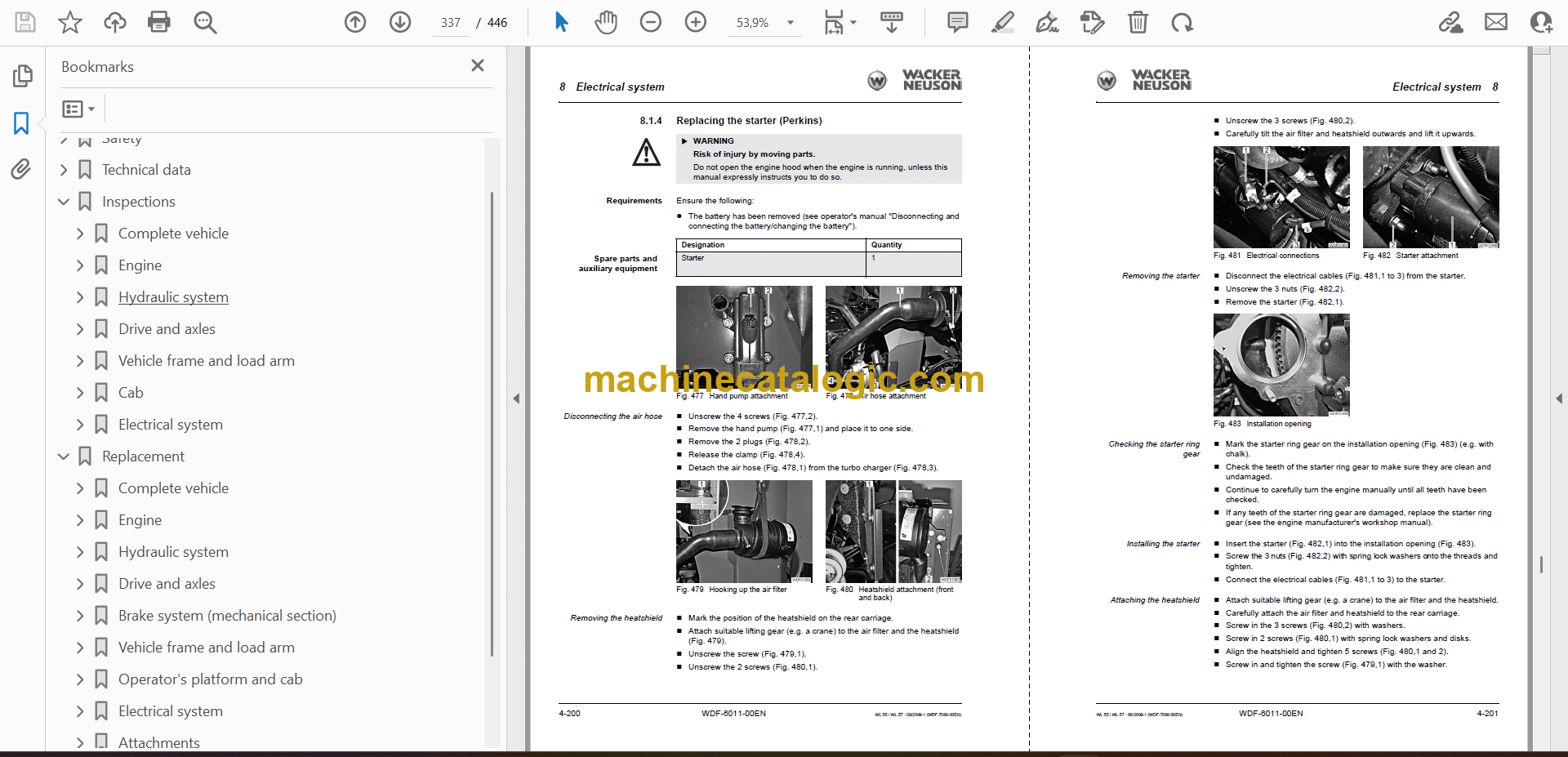Zoom in with the plus icon

point(695,22)
